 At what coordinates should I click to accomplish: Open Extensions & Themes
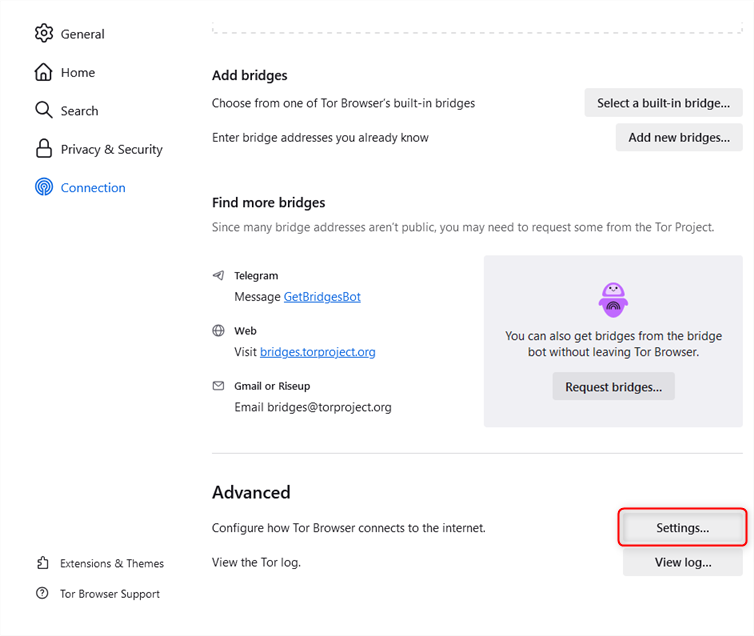coord(101,563)
